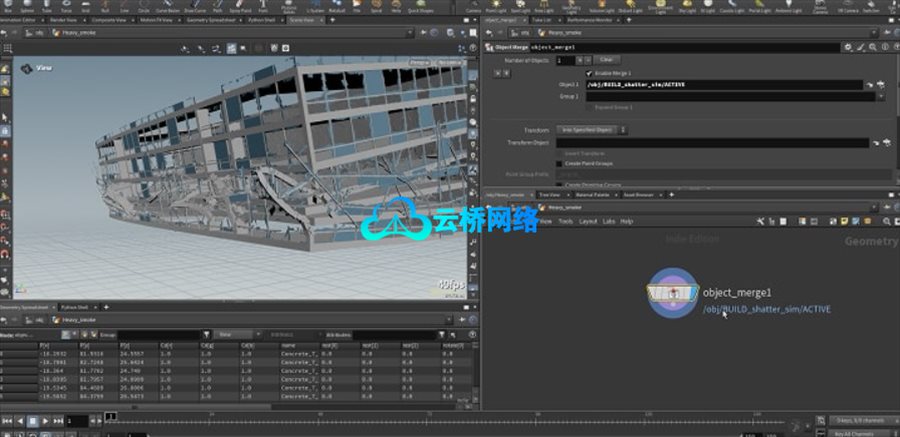The width and height of the screenshot is (900, 437).
Task: Open the Layout menu in network editor
Action: tap(588, 221)
